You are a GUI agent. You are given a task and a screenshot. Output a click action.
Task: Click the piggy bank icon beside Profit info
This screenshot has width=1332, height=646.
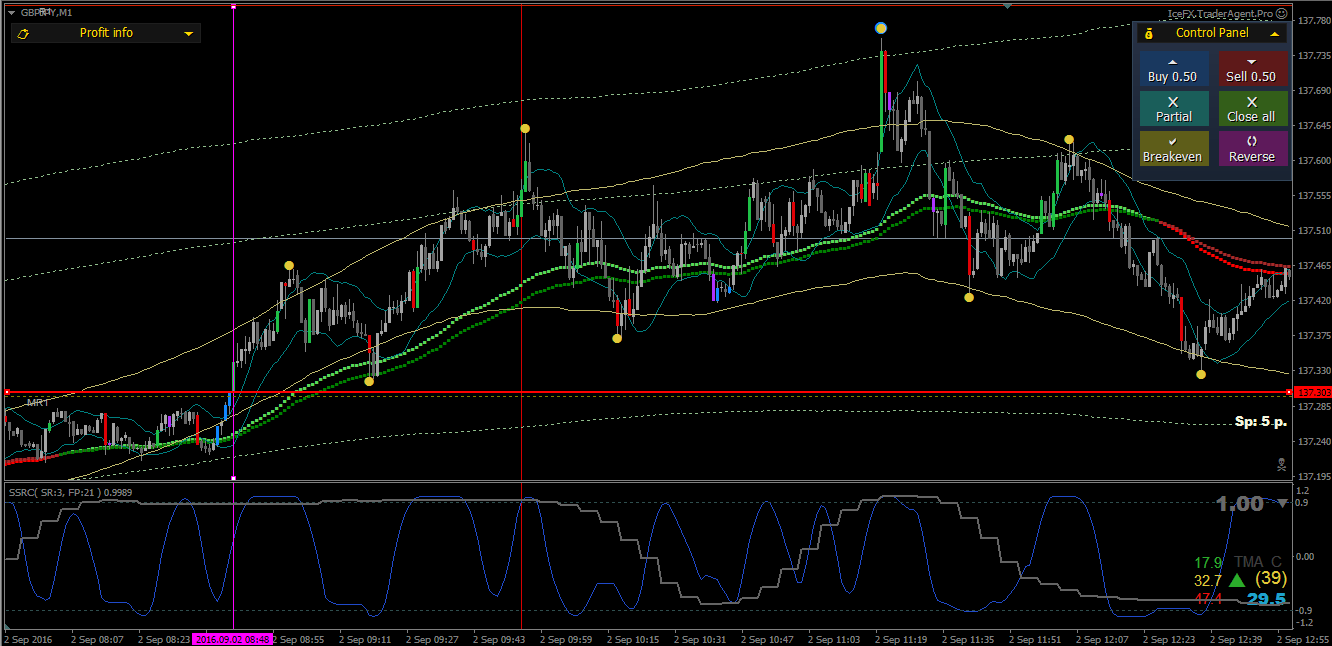[x=24, y=33]
